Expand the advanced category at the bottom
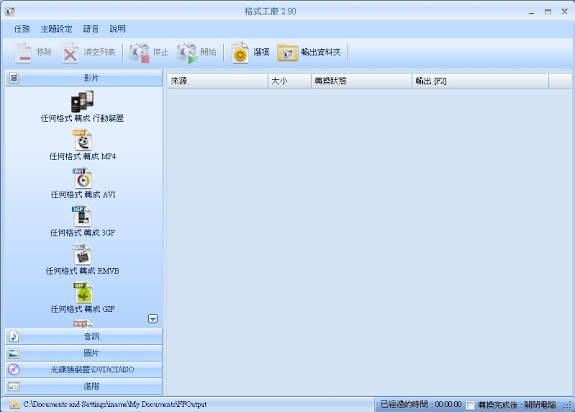This screenshot has width=575, height=412. tap(84, 386)
